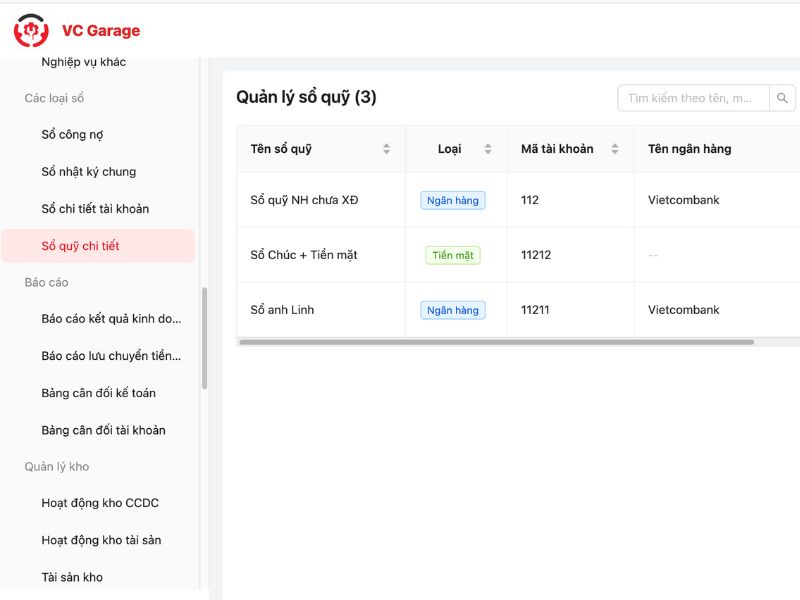Sort by Tên sổ quỹ column arrows
The image size is (800, 600).
click(387, 149)
